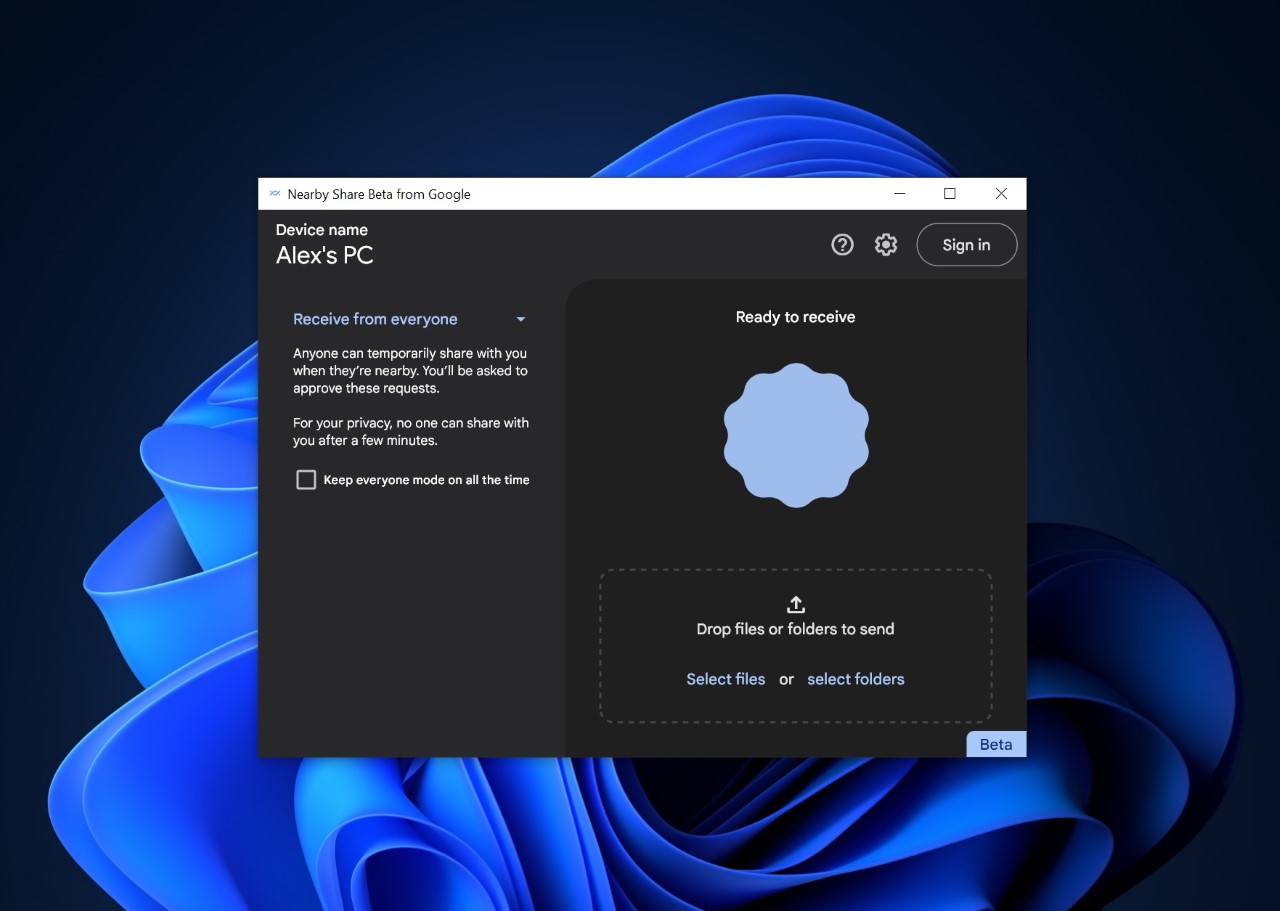This screenshot has width=1280, height=911.
Task: Click the Ready to receive heading
Action: [796, 317]
